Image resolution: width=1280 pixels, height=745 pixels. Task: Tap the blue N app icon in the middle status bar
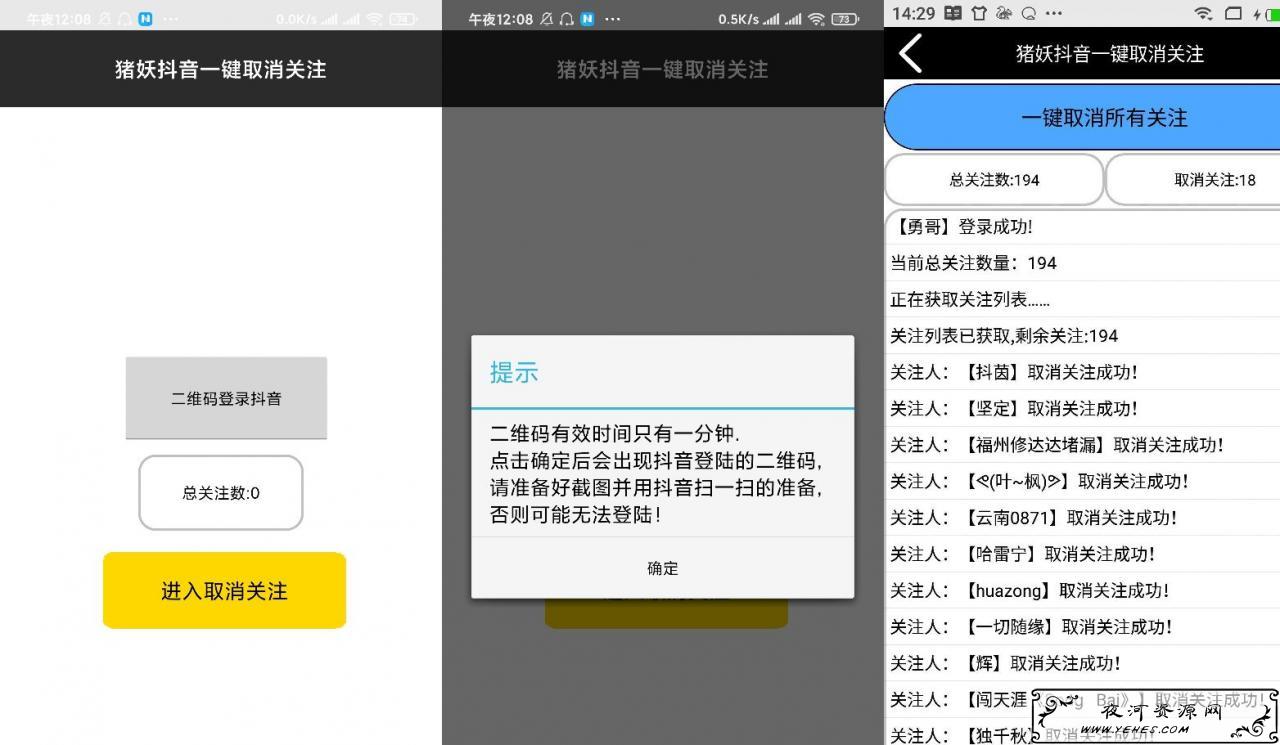pyautogui.click(x=587, y=18)
